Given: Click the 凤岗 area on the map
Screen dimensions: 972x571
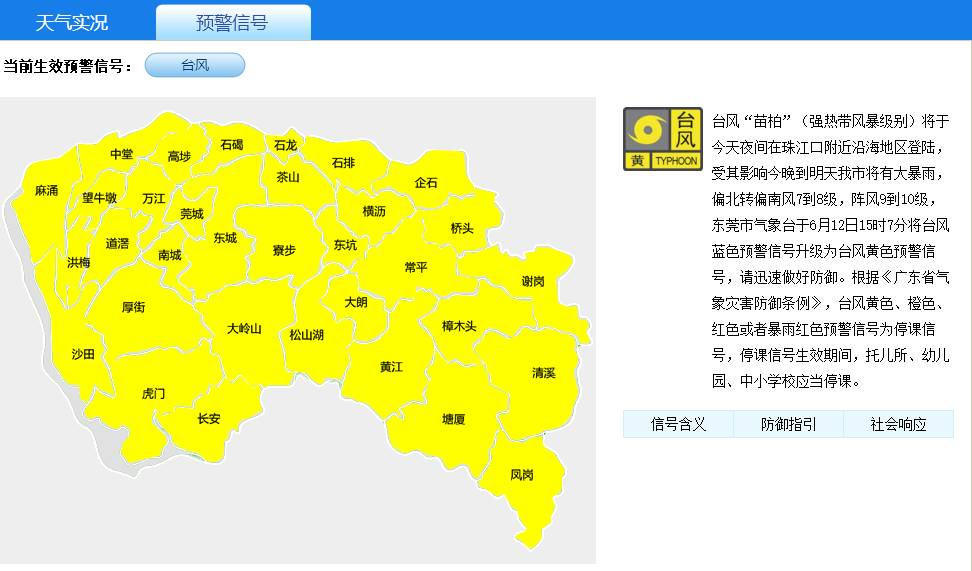Looking at the screenshot, I should point(522,475).
